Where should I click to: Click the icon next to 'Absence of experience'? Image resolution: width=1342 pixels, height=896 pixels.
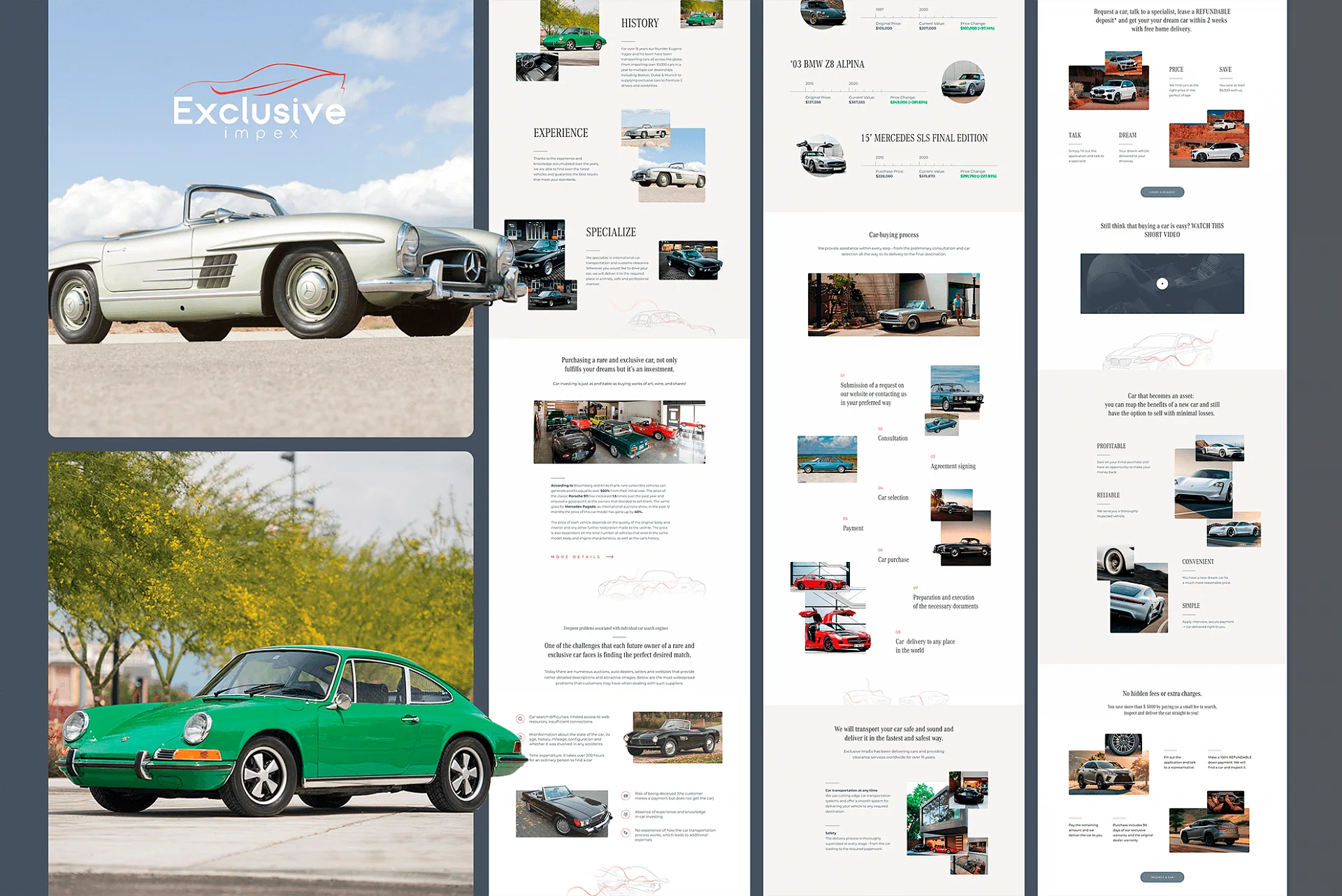pyautogui.click(x=626, y=814)
